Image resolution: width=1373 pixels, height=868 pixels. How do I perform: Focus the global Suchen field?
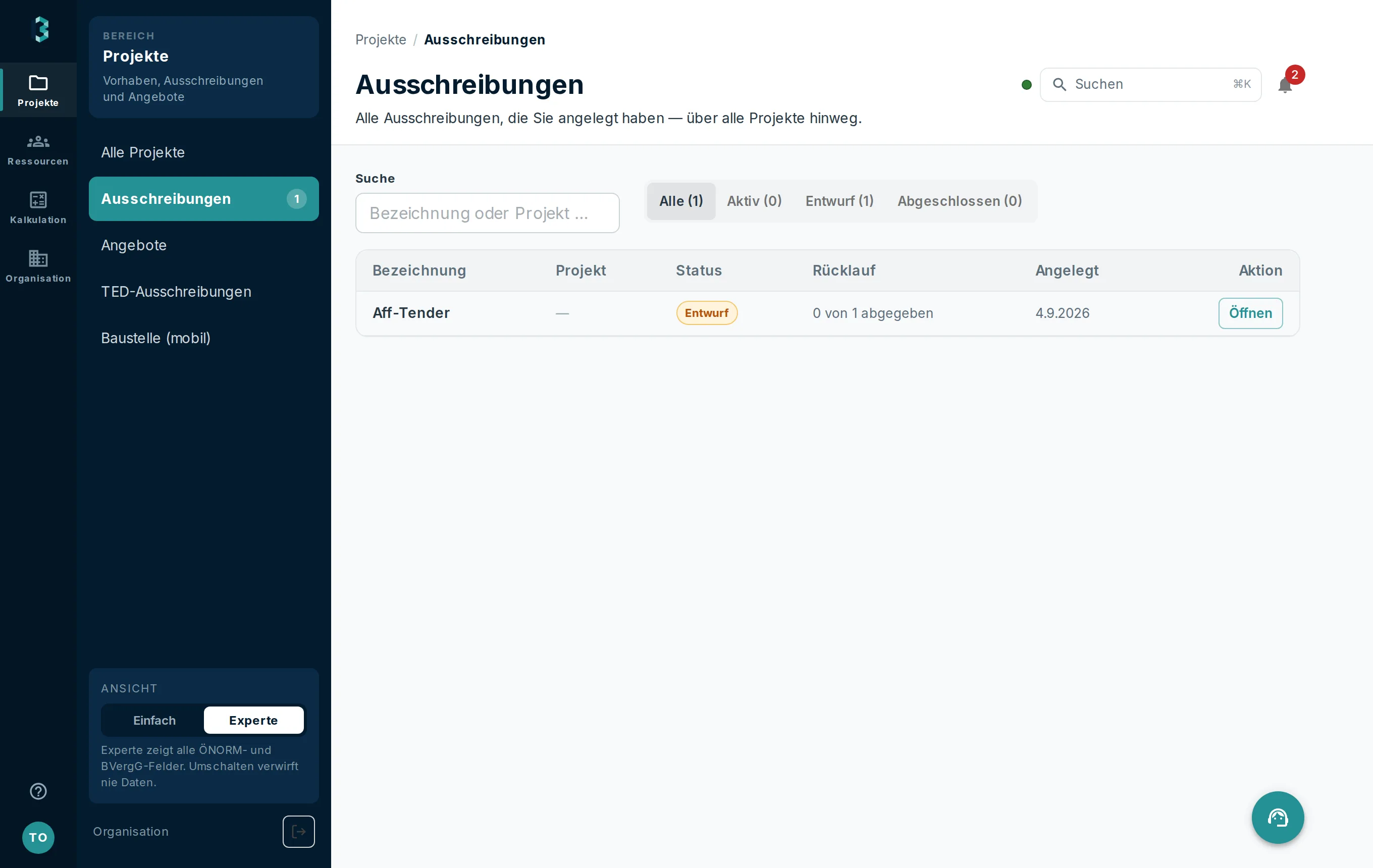point(1150,84)
